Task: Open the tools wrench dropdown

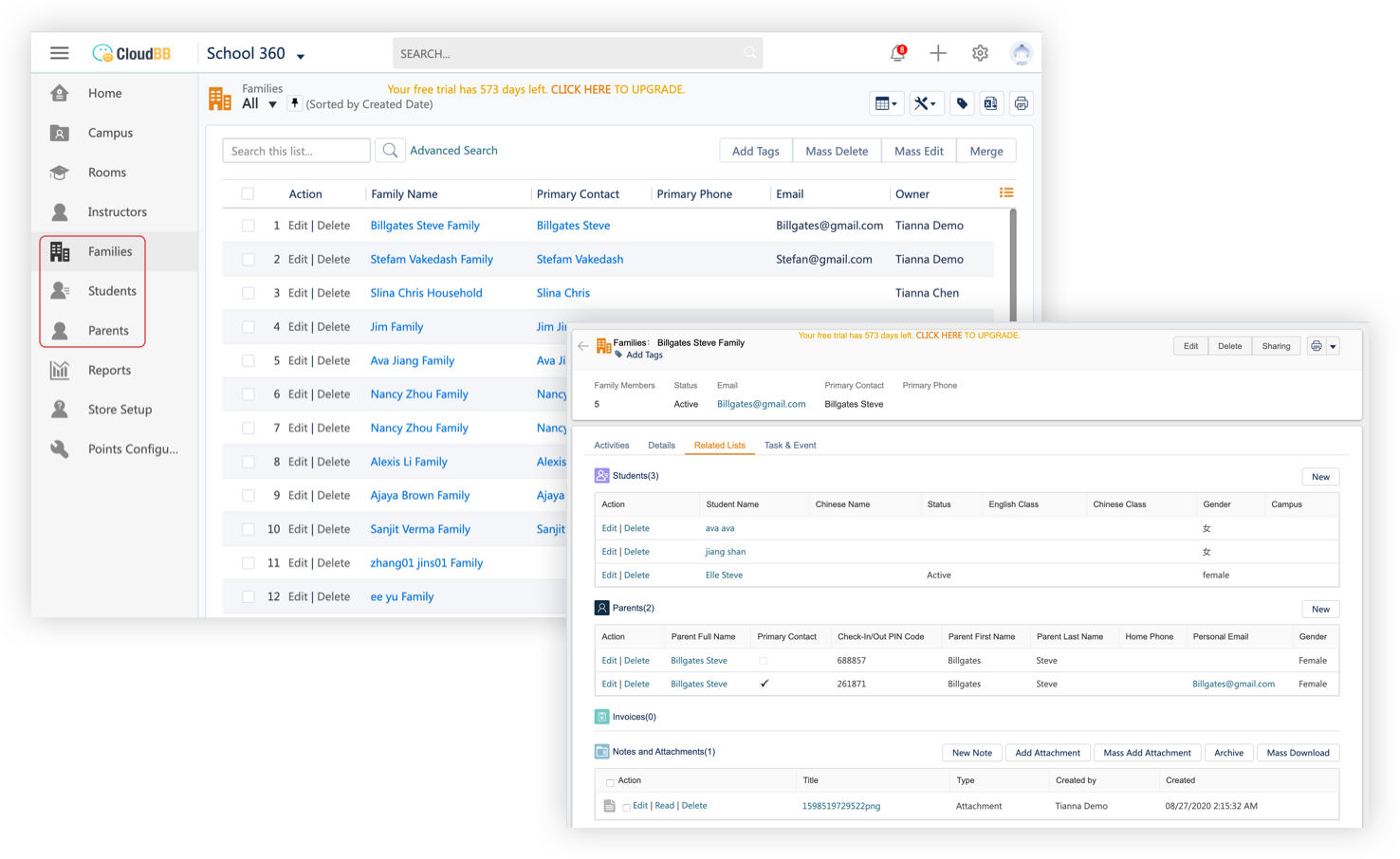Action: [x=925, y=103]
